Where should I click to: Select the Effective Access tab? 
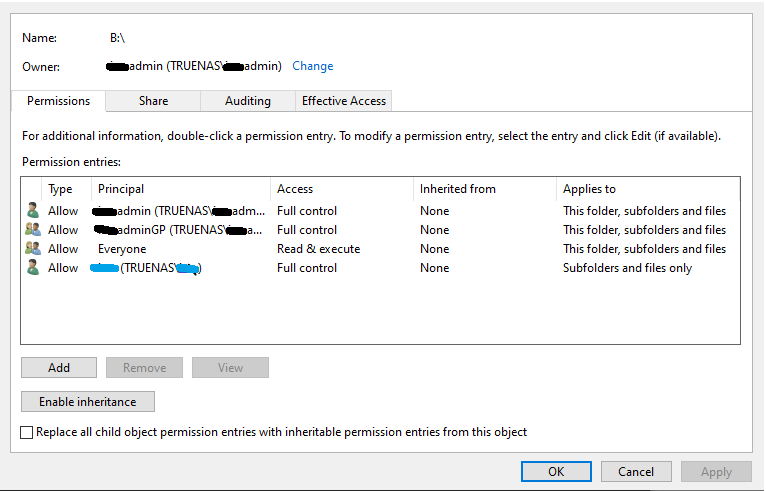345,101
